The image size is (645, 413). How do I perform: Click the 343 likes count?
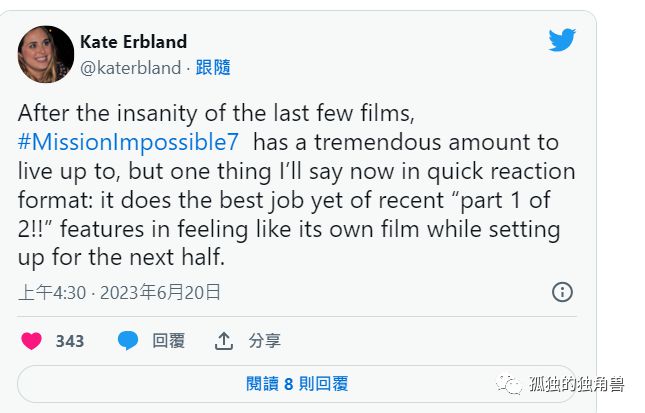(70, 341)
